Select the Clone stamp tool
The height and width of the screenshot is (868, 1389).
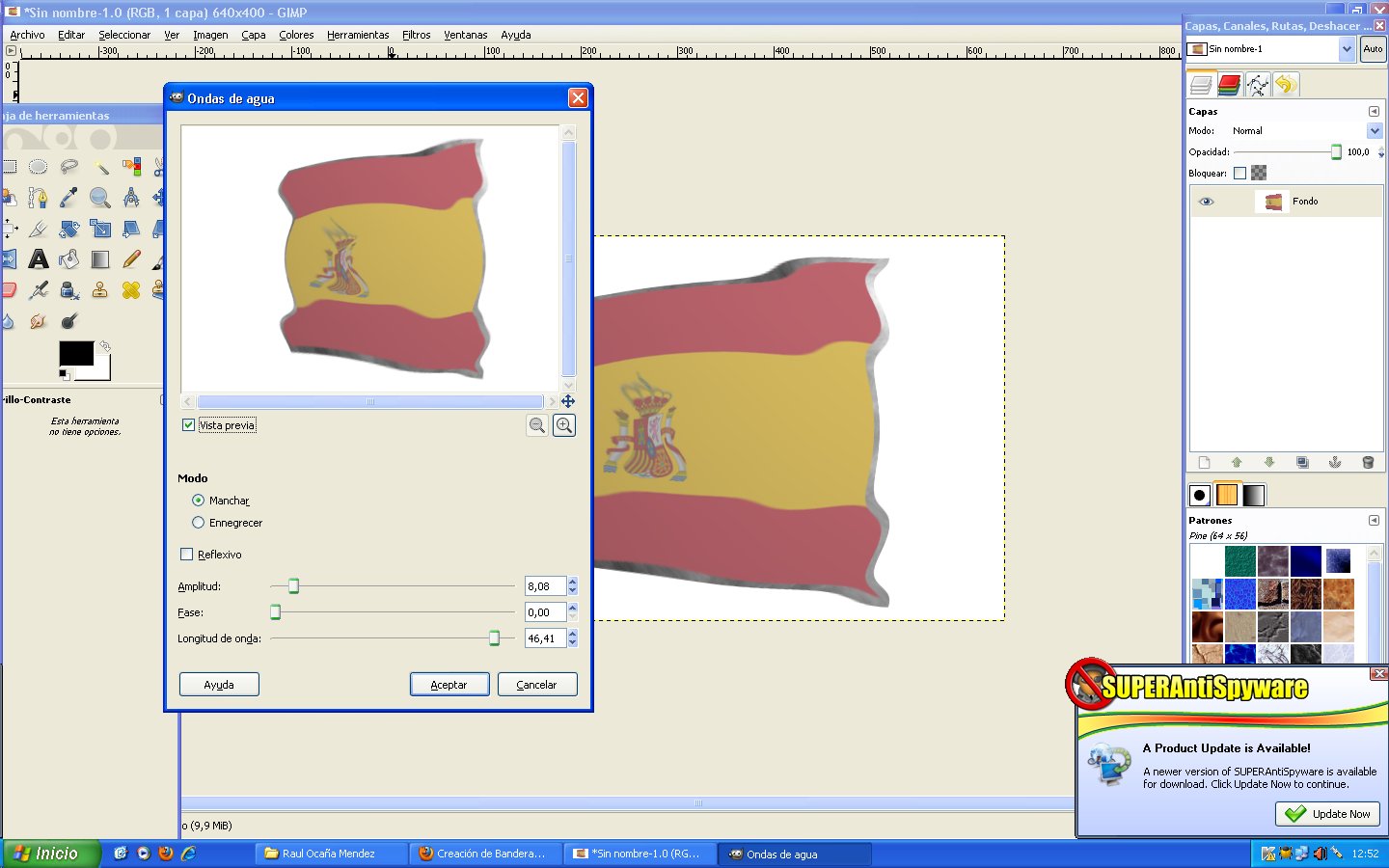(100, 290)
